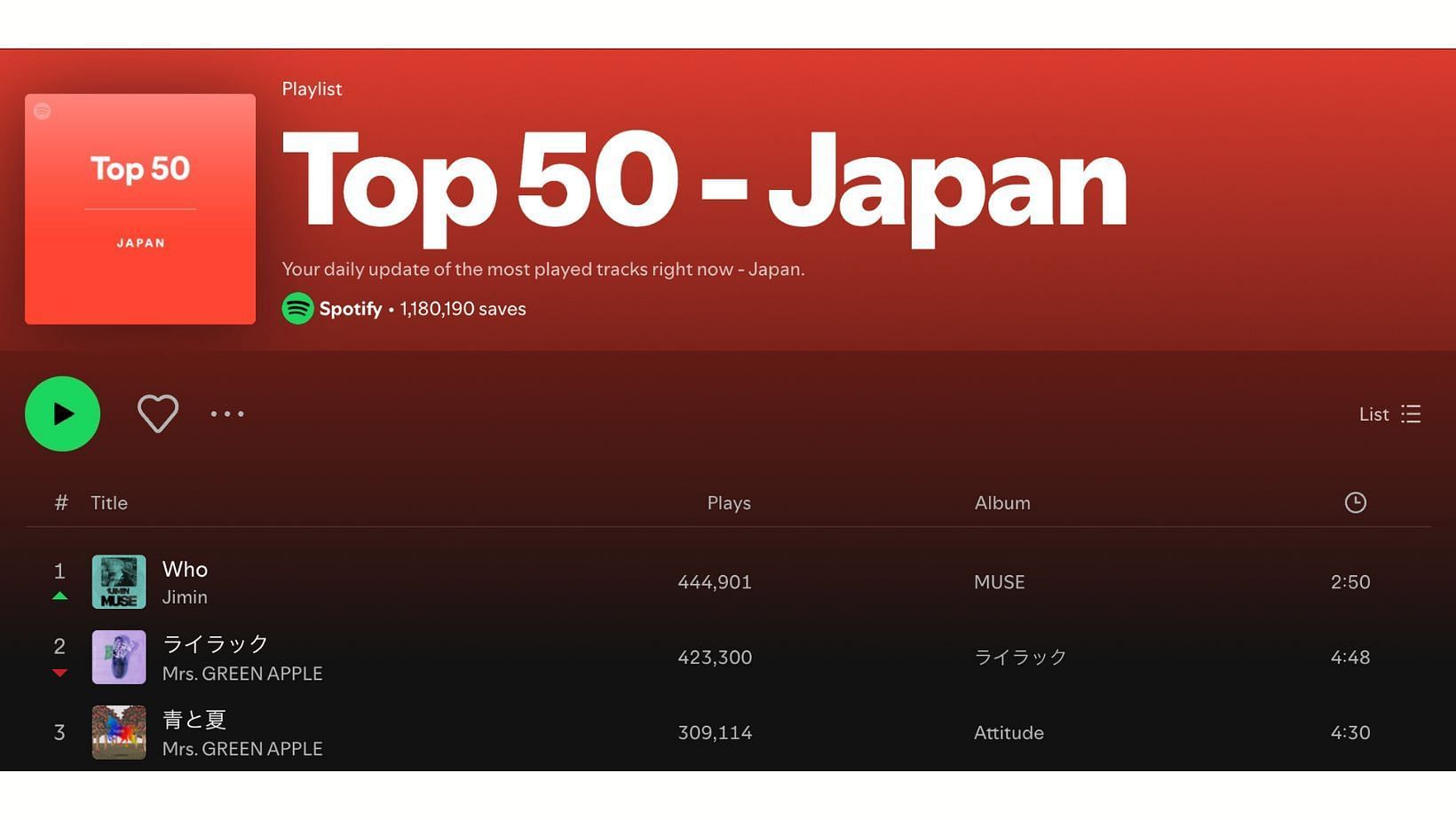This screenshot has width=1456, height=820.
Task: Open the Attitude album link
Action: pos(1009,733)
